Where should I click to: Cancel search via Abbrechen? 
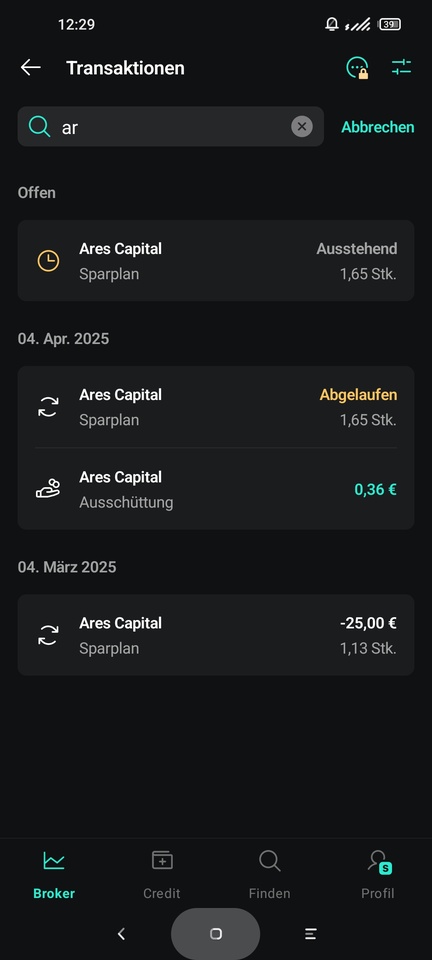[378, 127]
